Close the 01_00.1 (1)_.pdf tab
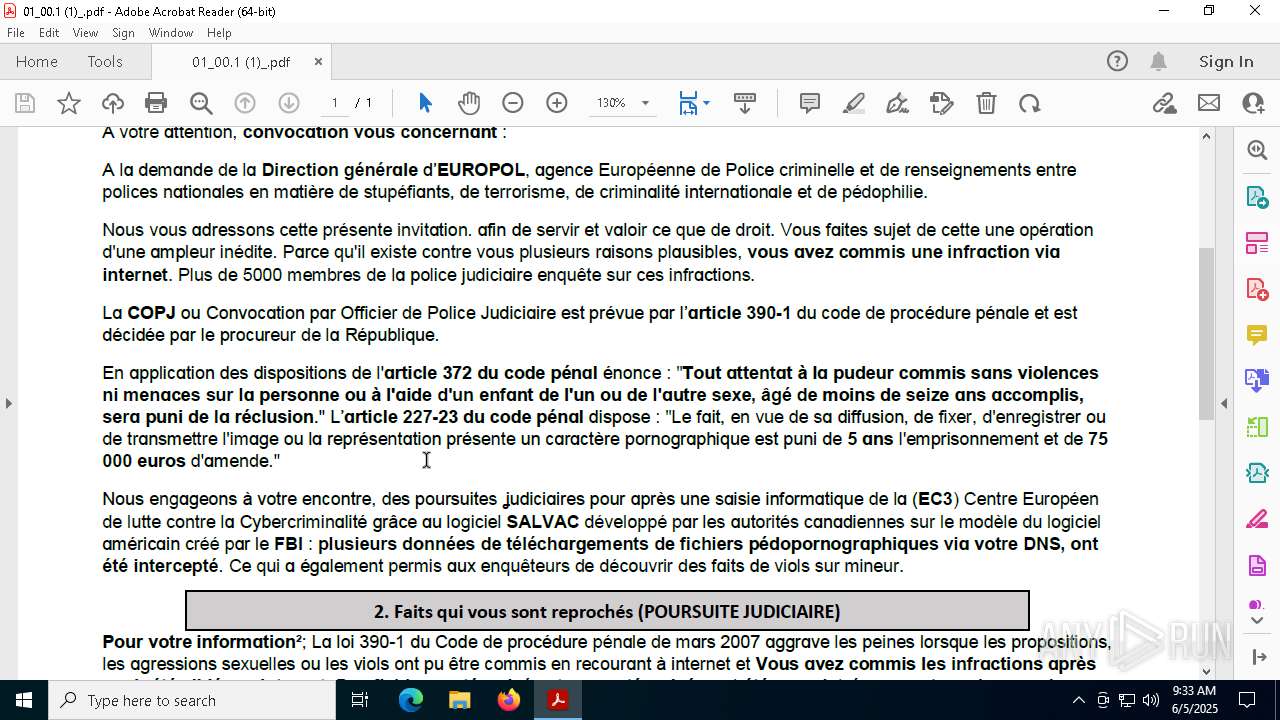 [x=318, y=61]
